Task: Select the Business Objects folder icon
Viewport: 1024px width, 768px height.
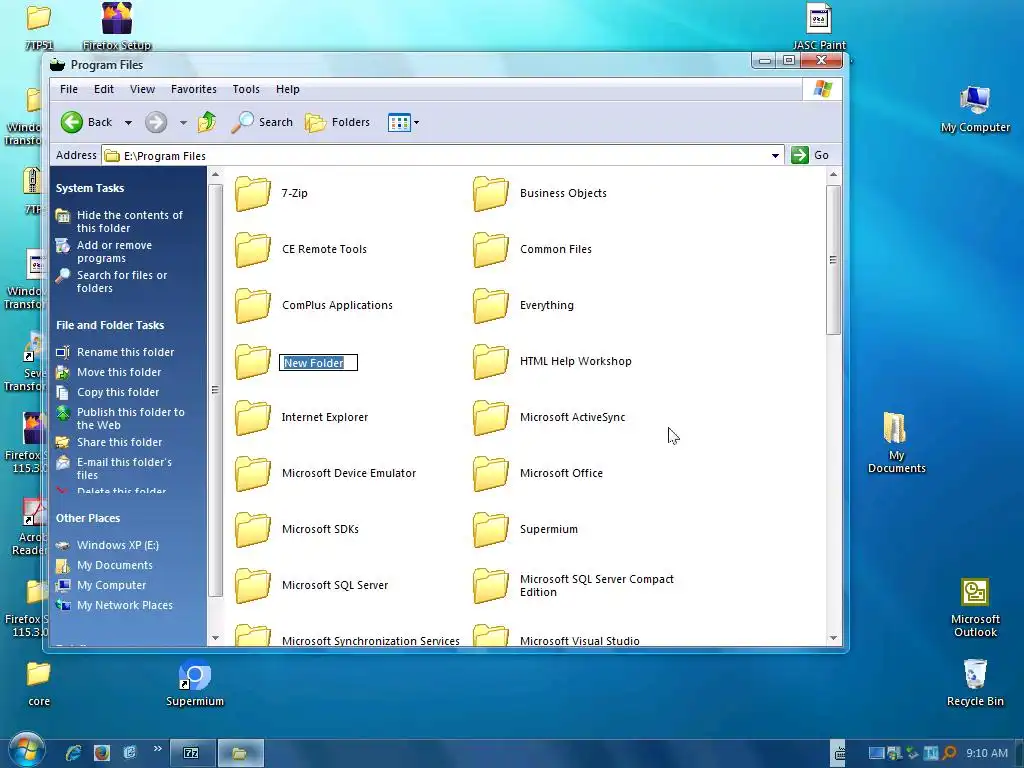Action: [x=491, y=193]
